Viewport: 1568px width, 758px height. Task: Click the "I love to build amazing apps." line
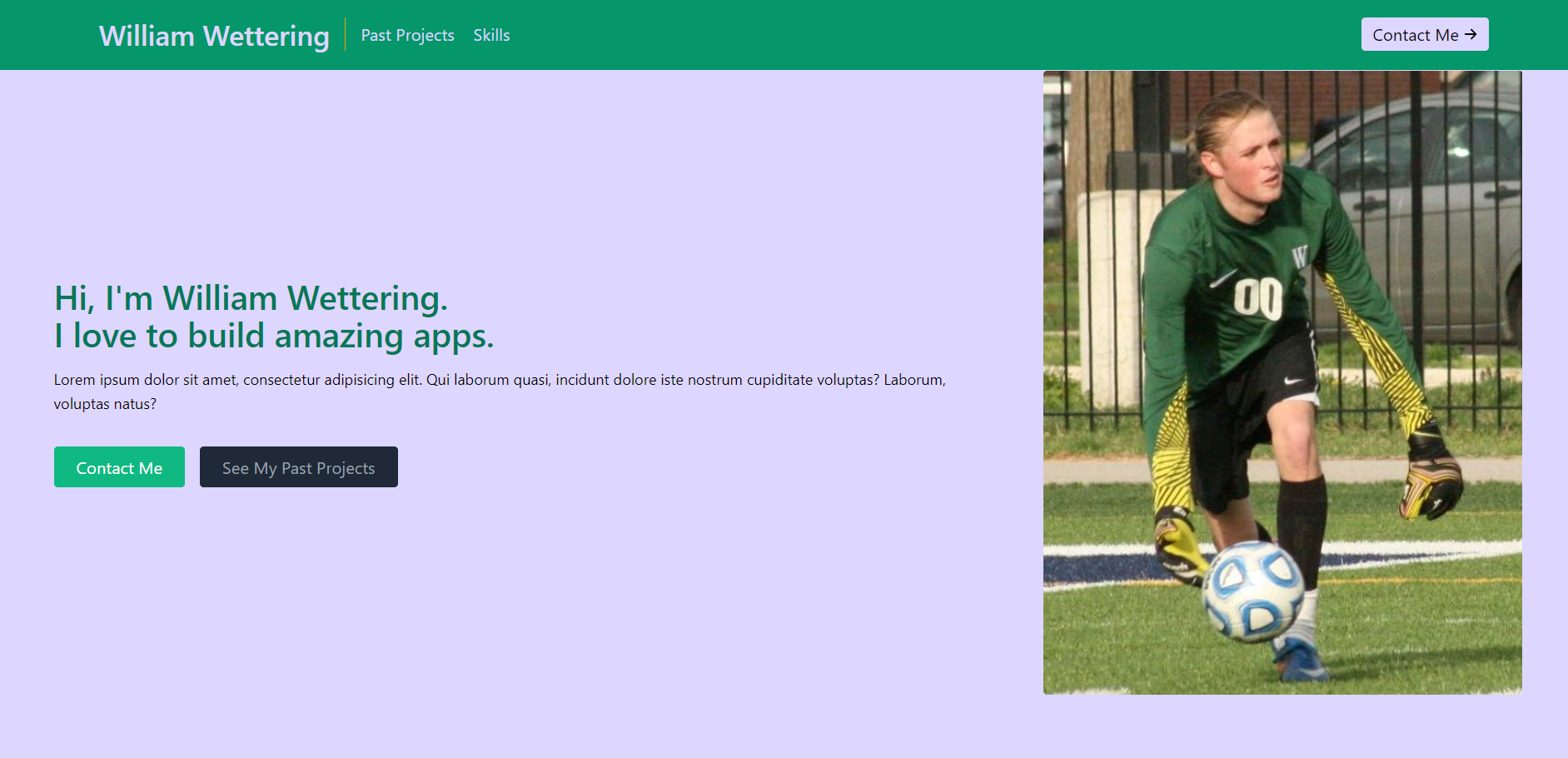[274, 336]
